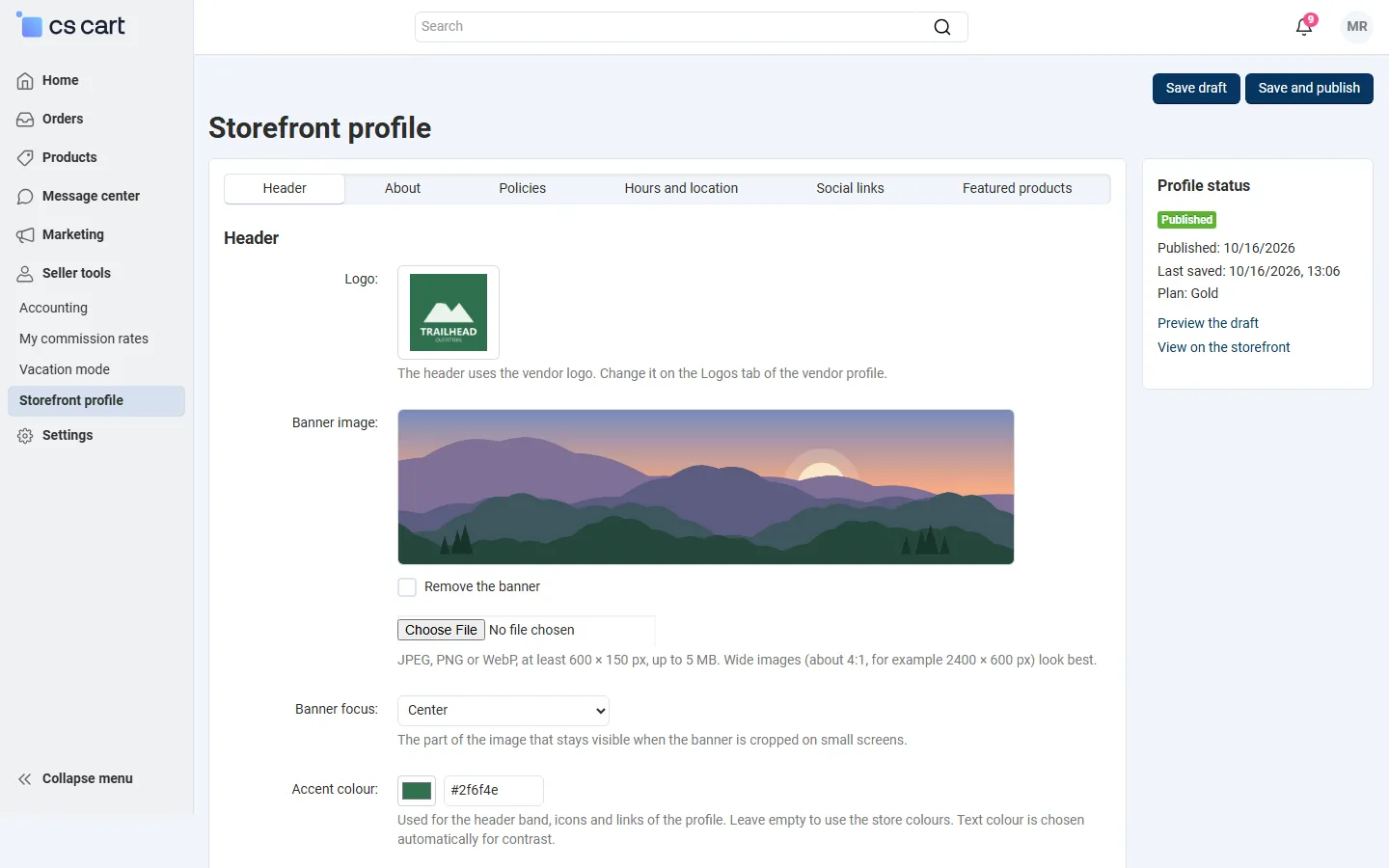Open the Featured products tab
Image resolution: width=1389 pixels, height=868 pixels.
[x=1018, y=189]
